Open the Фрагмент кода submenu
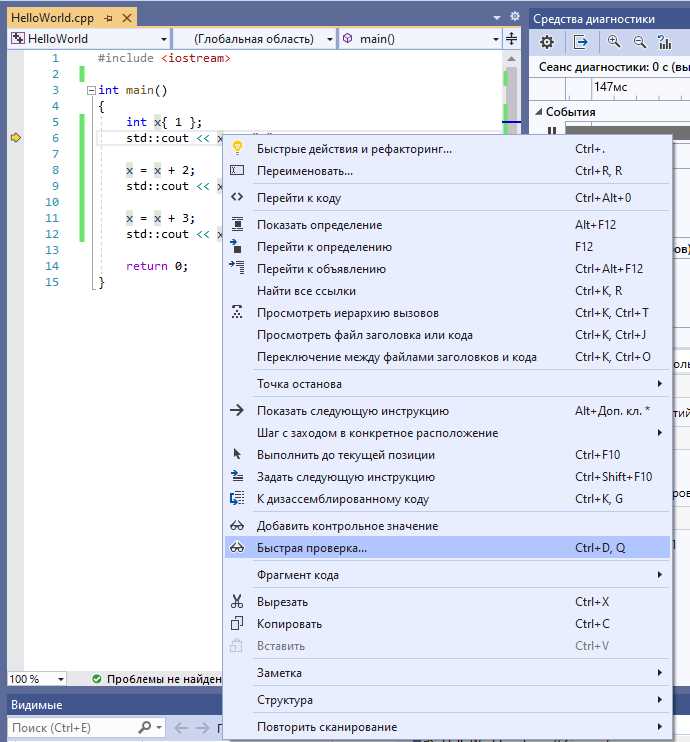This screenshot has width=690, height=742. tap(447, 575)
